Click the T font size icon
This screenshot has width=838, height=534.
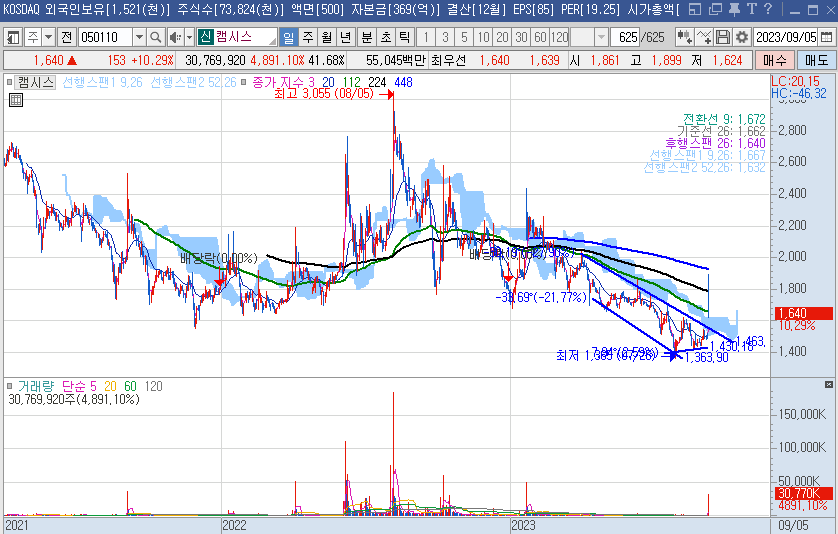point(751,9)
